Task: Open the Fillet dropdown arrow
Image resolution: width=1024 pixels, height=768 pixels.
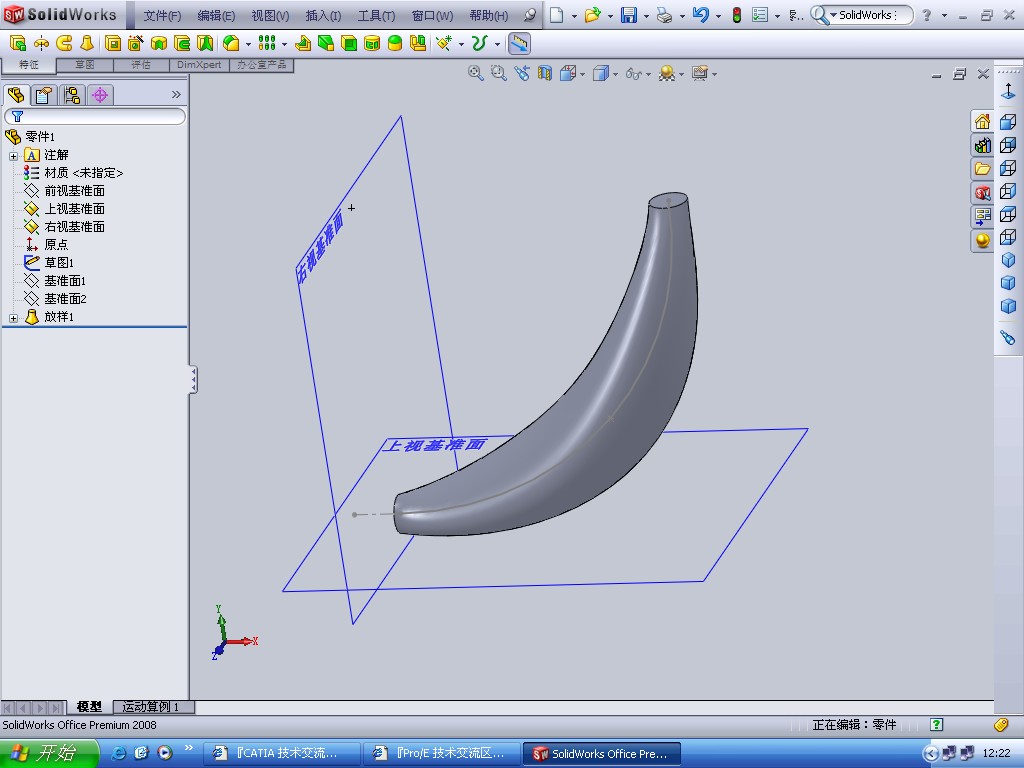Action: point(248,44)
